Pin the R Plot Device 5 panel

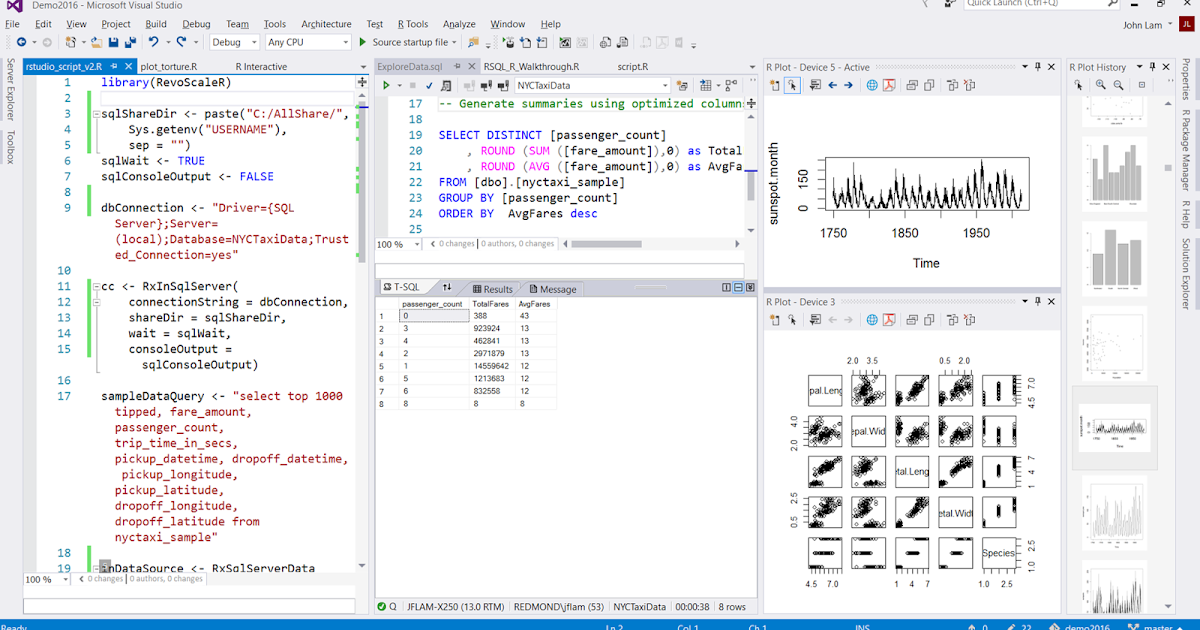1040,67
